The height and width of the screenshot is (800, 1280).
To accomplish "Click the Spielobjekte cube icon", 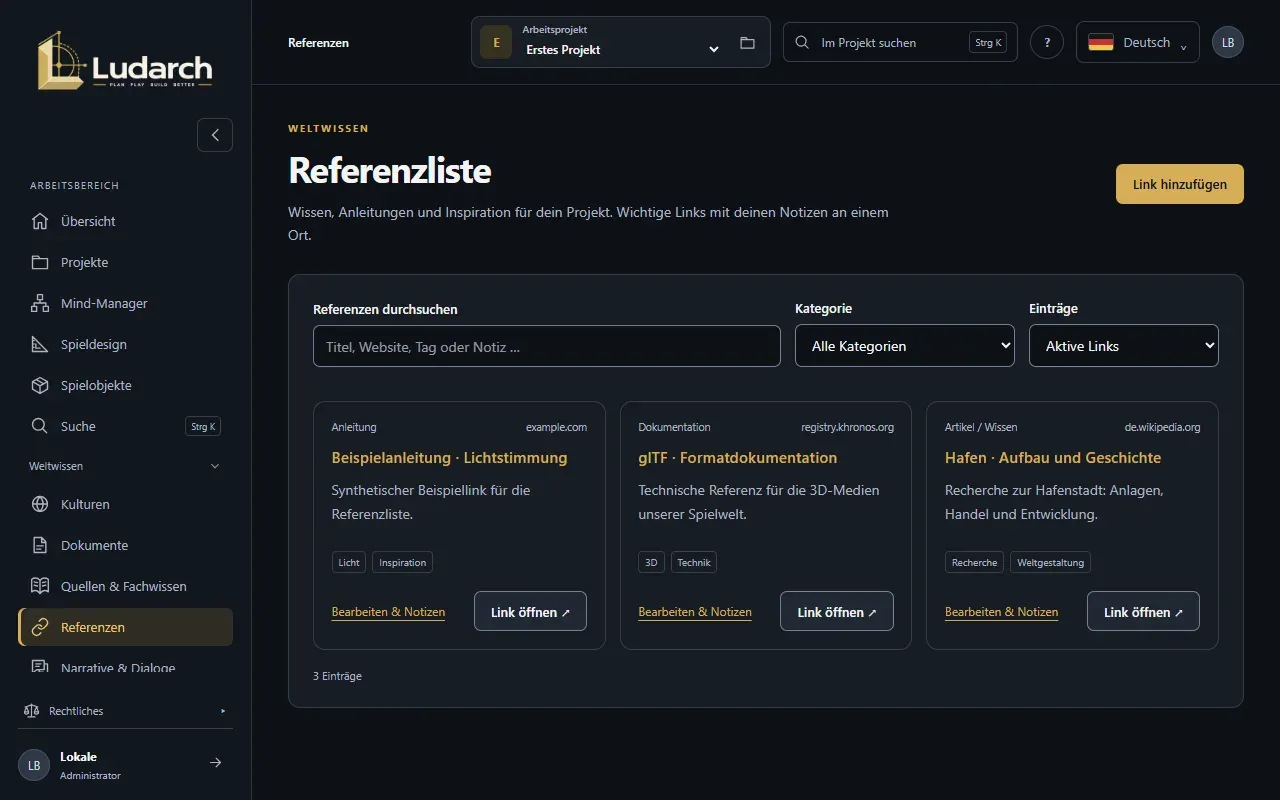I will coord(40,385).
